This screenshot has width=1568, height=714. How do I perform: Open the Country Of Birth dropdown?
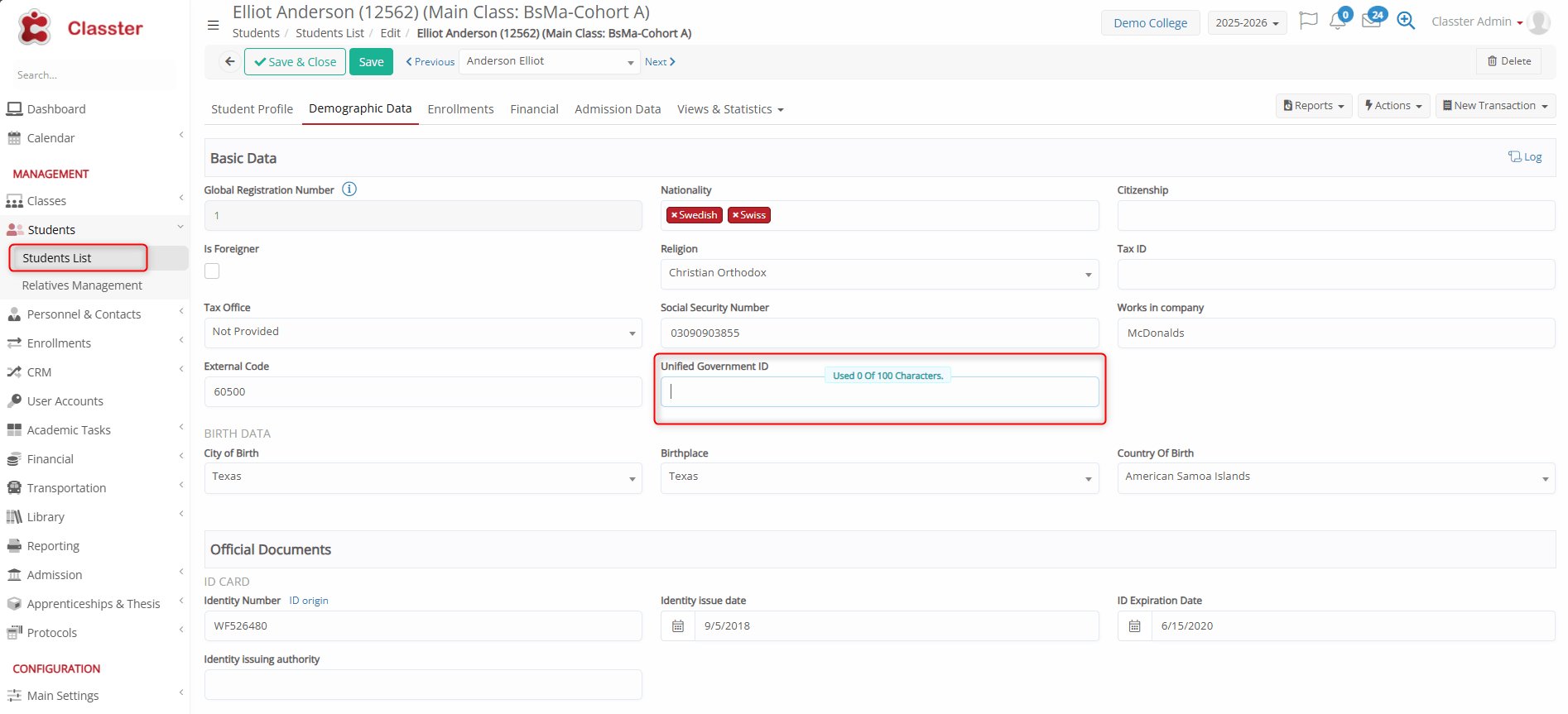pos(1335,477)
